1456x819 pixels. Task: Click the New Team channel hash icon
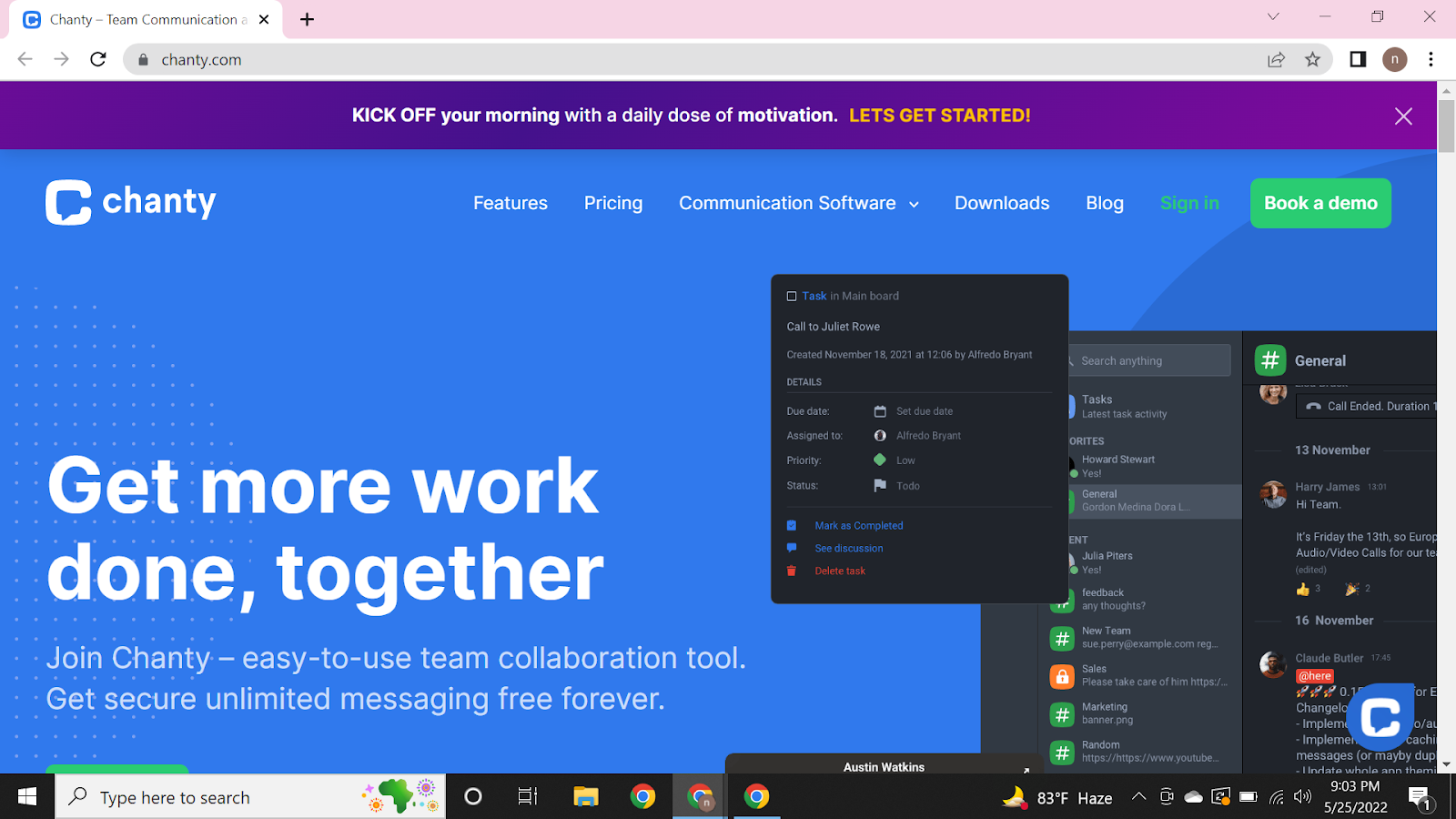(1062, 639)
